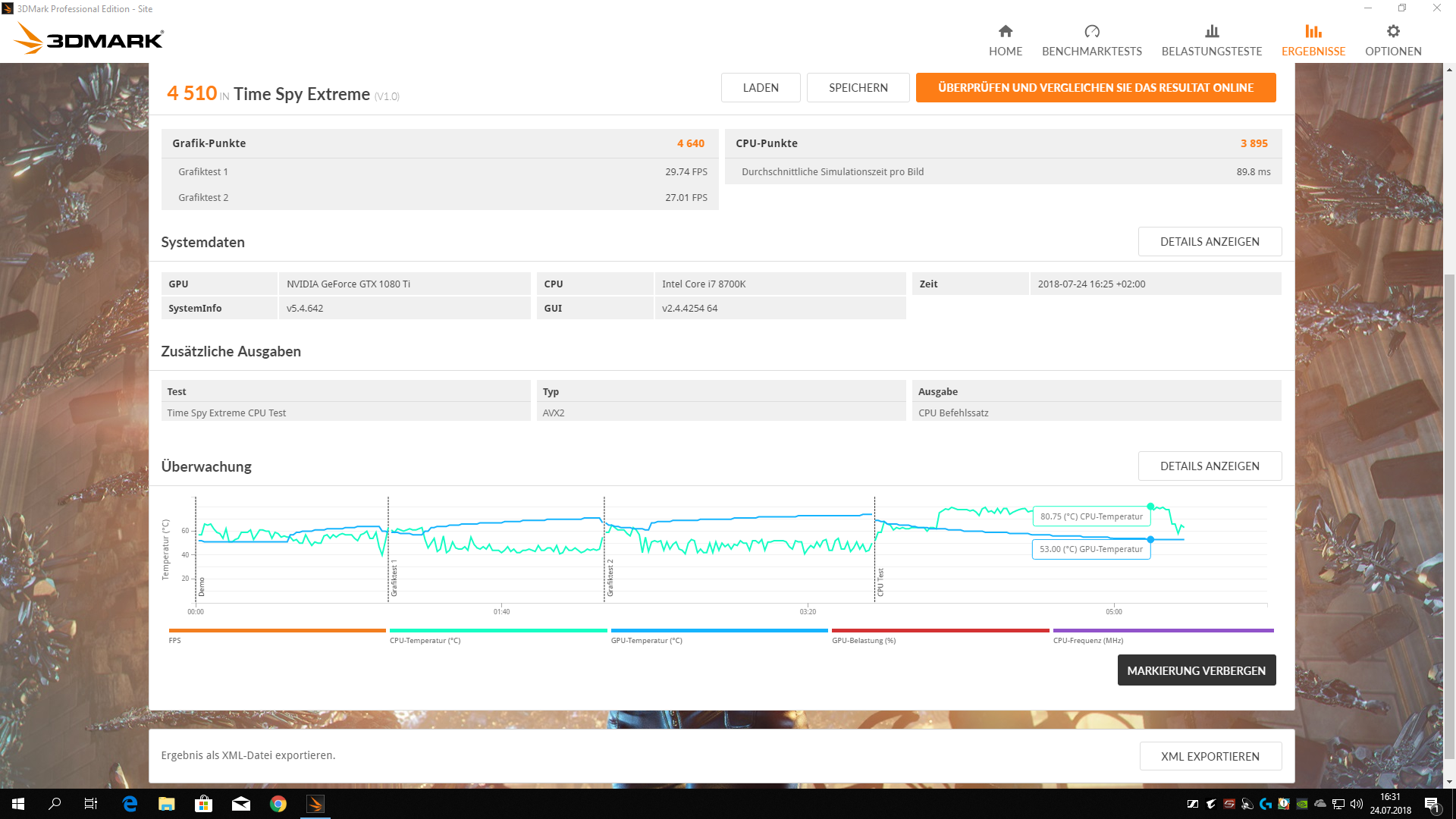Click the Speichern button
The height and width of the screenshot is (819, 1456).
pos(858,88)
